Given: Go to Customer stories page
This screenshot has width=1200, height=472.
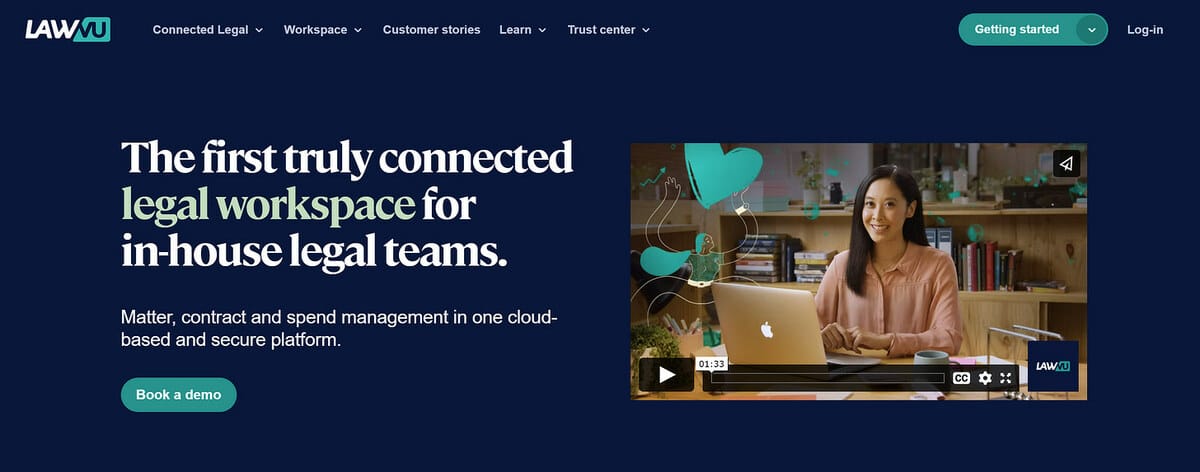Looking at the screenshot, I should [431, 30].
